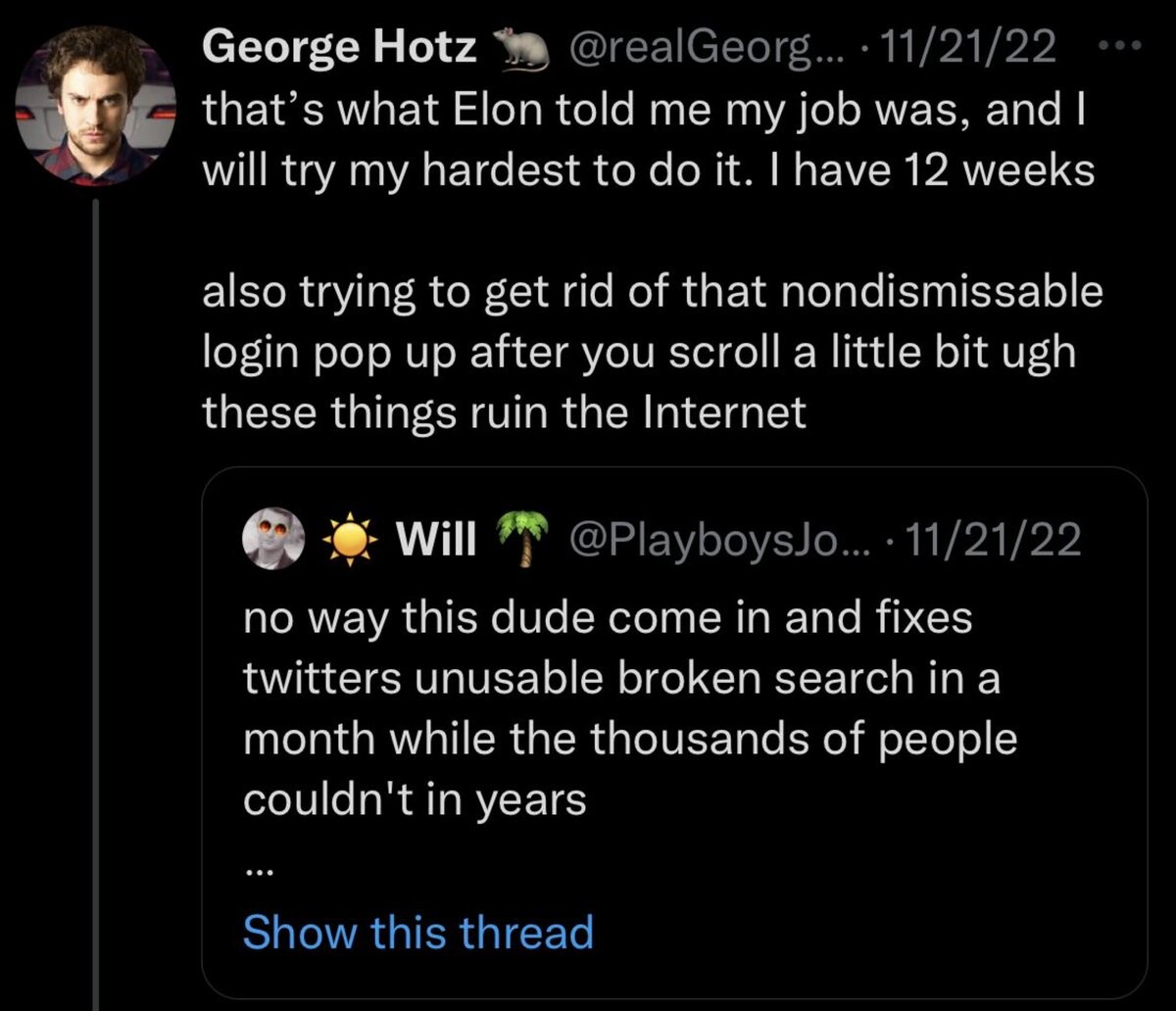Open the George Hotz display name link
Image resolution: width=1176 pixels, height=1011 pixels.
coord(339,47)
